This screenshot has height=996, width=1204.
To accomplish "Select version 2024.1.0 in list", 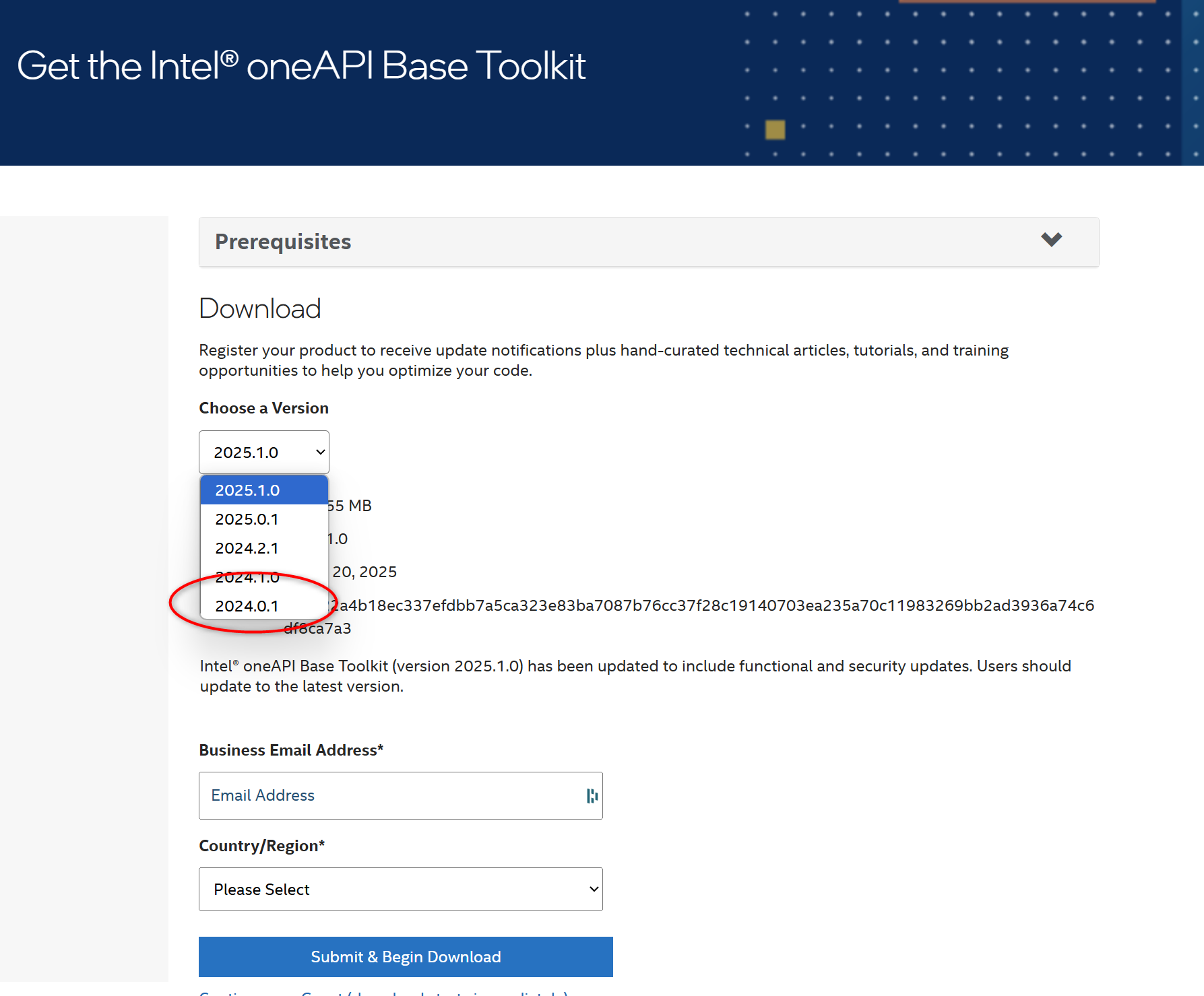I will coord(264,577).
